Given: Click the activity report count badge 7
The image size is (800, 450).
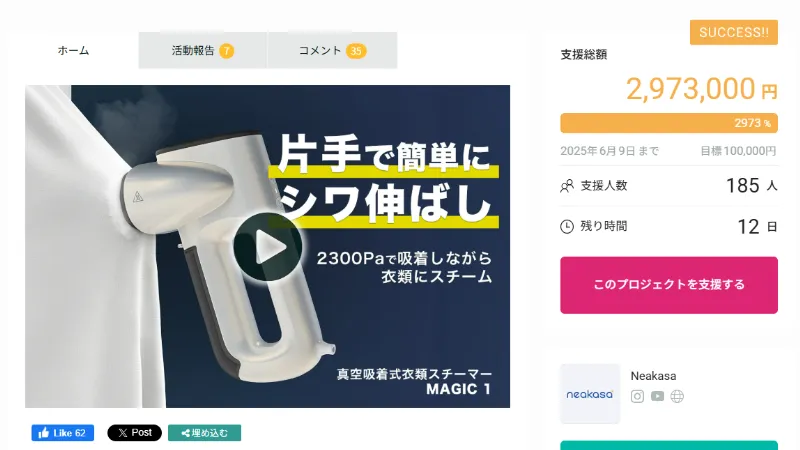Looking at the screenshot, I should tap(227, 51).
